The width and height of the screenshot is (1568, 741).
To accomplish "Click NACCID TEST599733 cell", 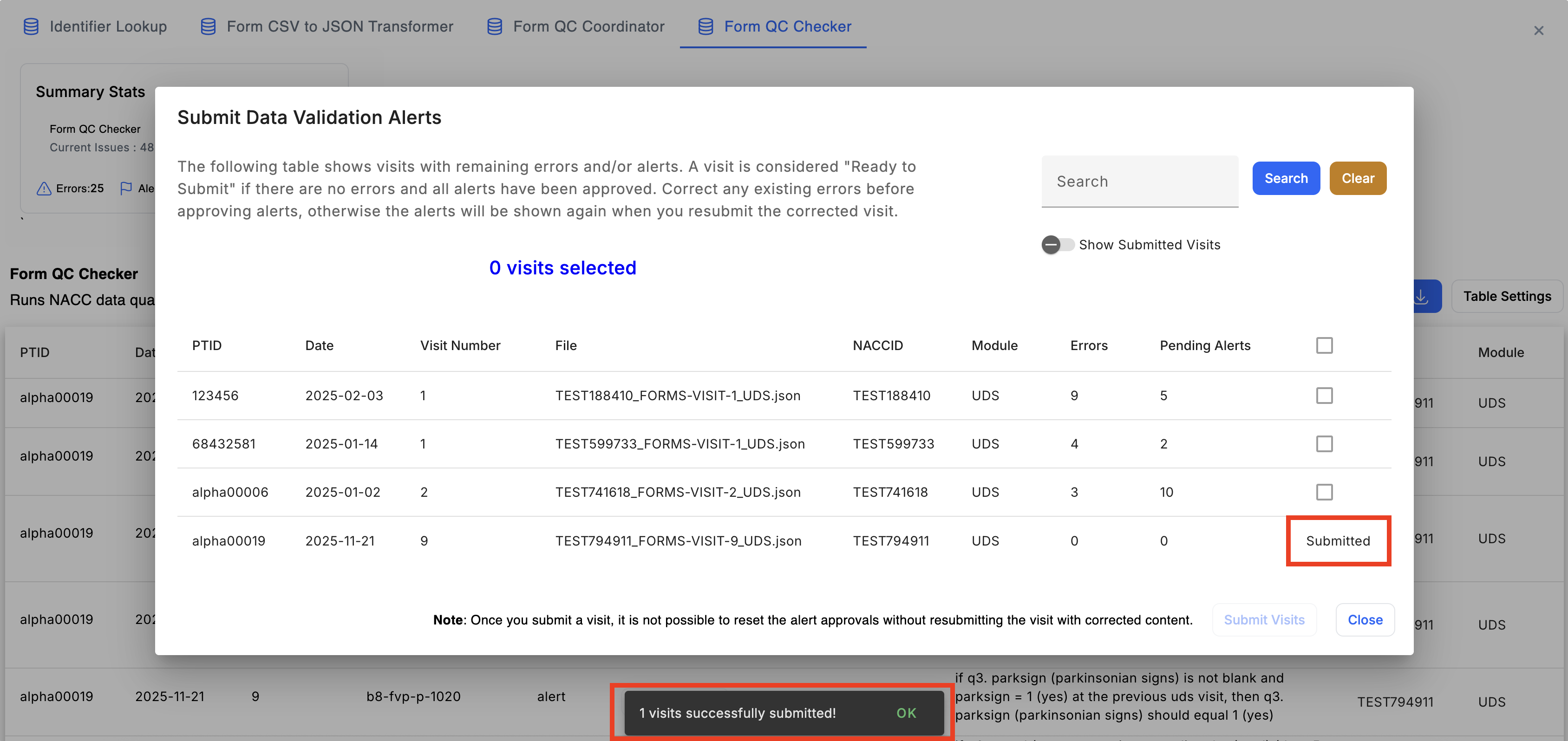I will point(893,443).
